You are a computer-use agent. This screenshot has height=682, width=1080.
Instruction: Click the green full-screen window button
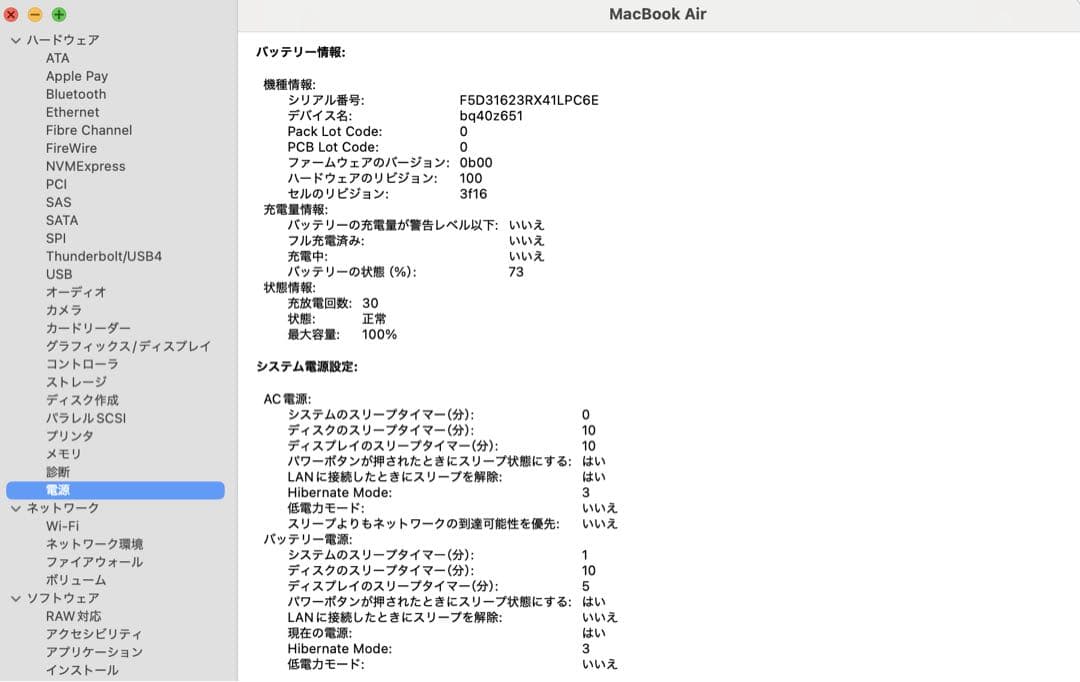(x=58, y=14)
